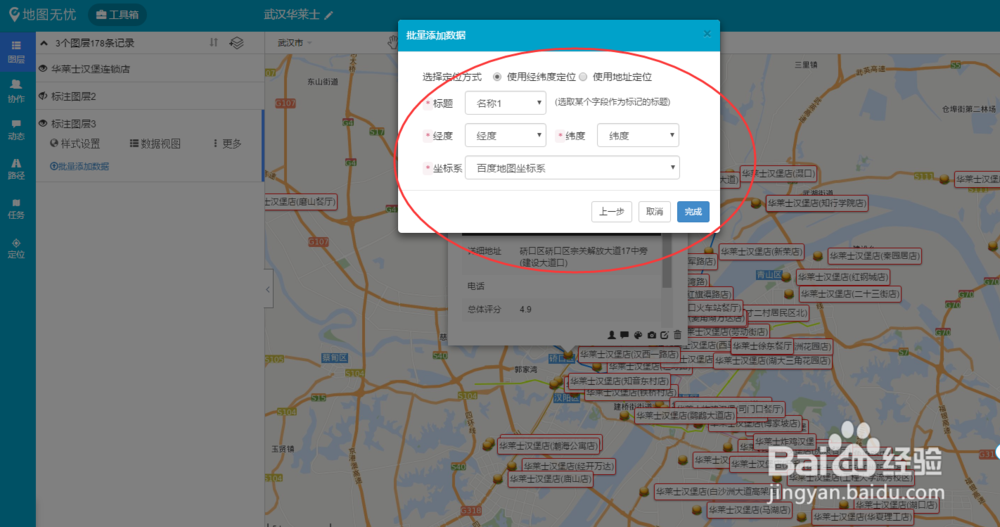Open the 坐标系 coordinate system dropdown
Screen dimensions: 1000x527
click(x=572, y=168)
